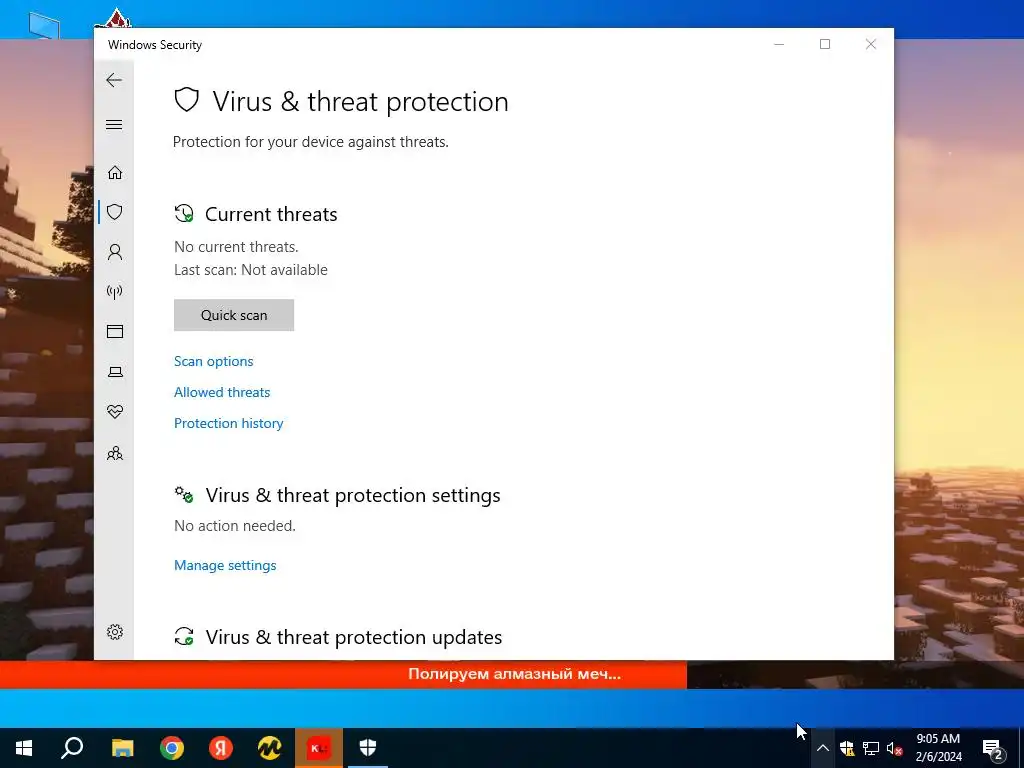Open taskbar search magnifier
The image size is (1024, 768).
point(72,748)
